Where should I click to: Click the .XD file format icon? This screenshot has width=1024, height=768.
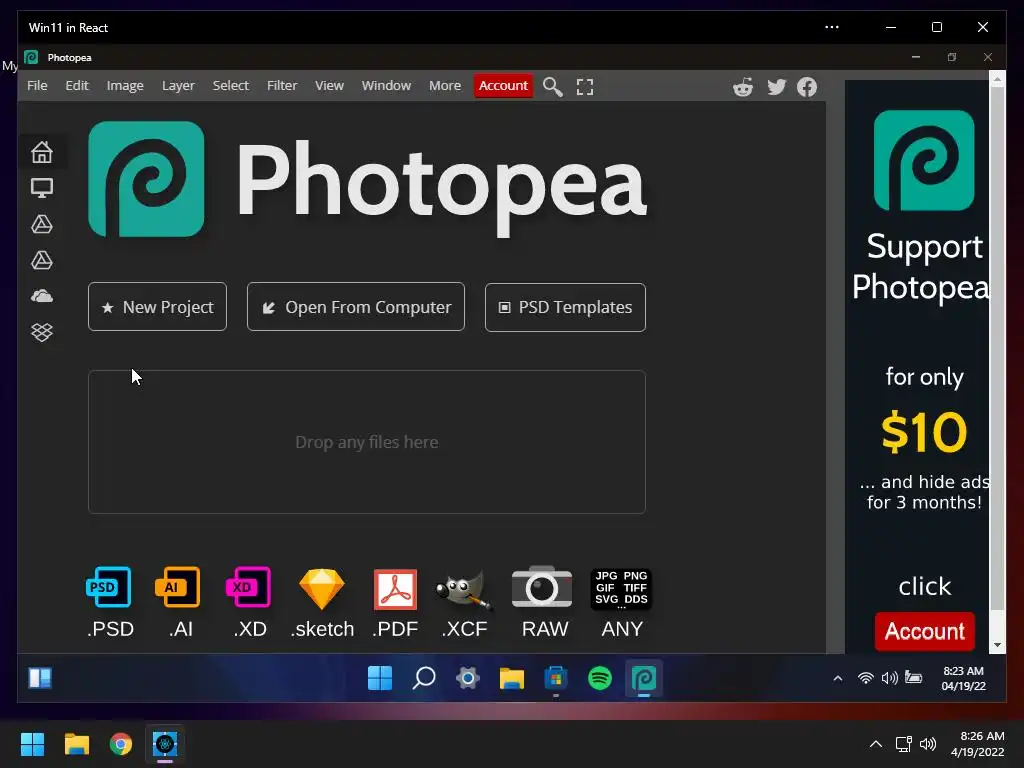(248, 586)
